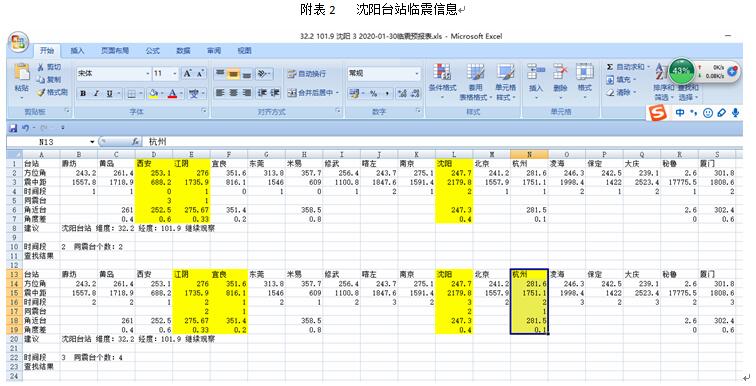
Task: Click the Merge and Center icon
Action: coord(292,93)
